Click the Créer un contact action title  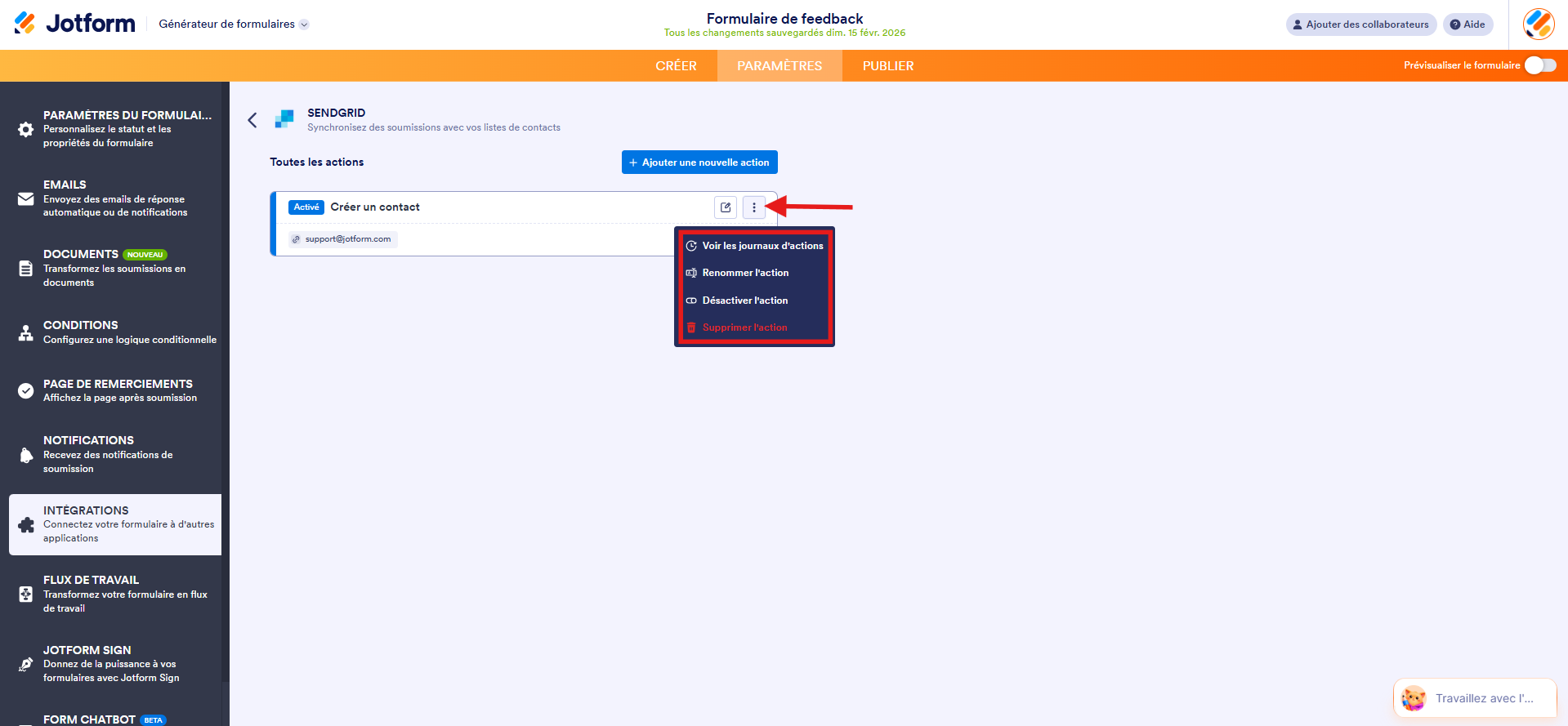tap(375, 207)
